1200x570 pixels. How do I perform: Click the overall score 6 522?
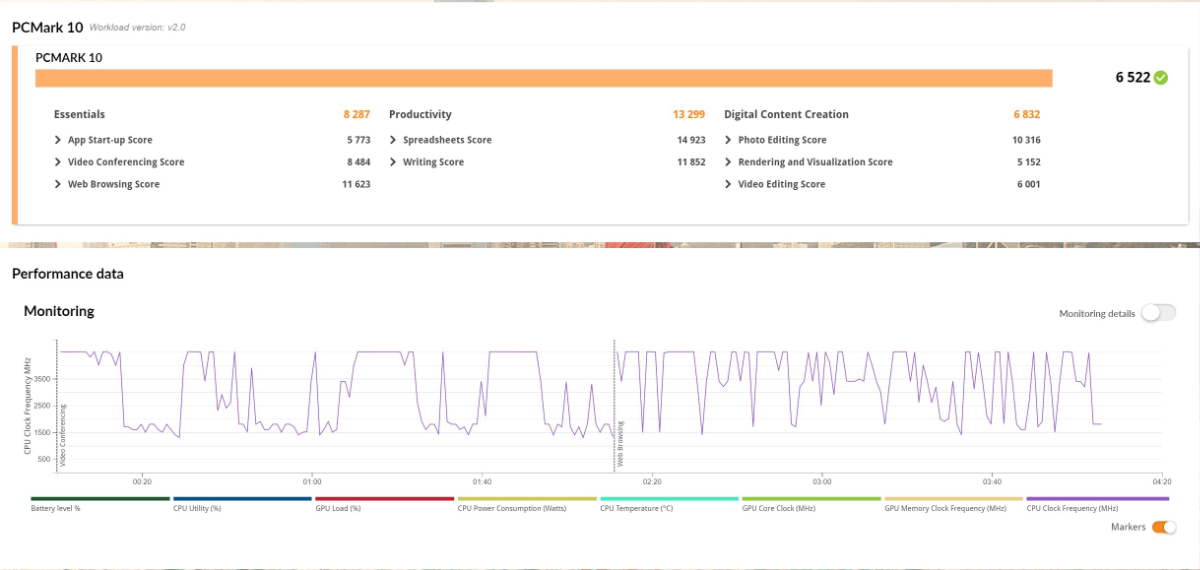pos(1132,78)
